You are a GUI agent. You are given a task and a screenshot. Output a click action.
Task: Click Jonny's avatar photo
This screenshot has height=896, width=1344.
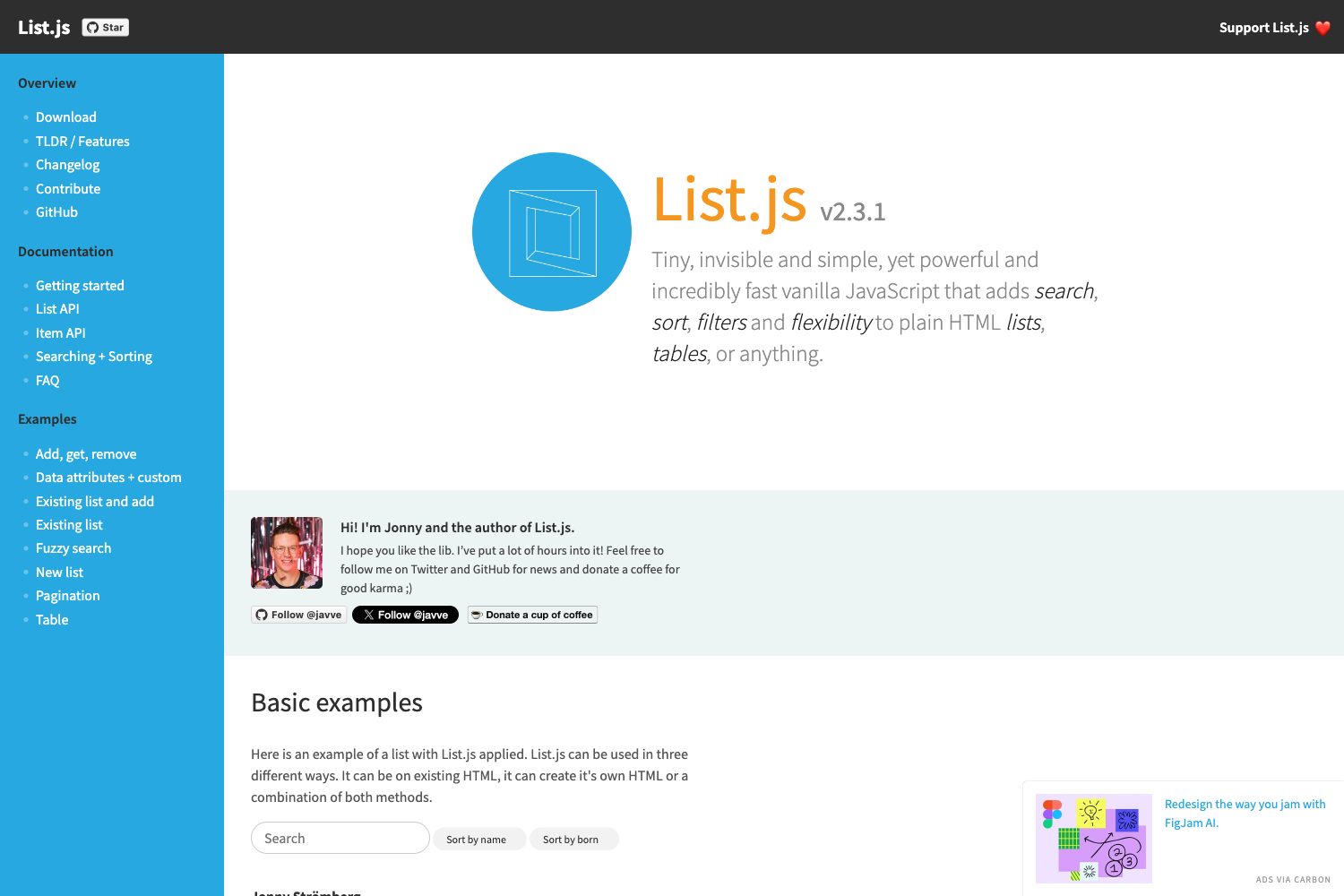[x=287, y=552]
